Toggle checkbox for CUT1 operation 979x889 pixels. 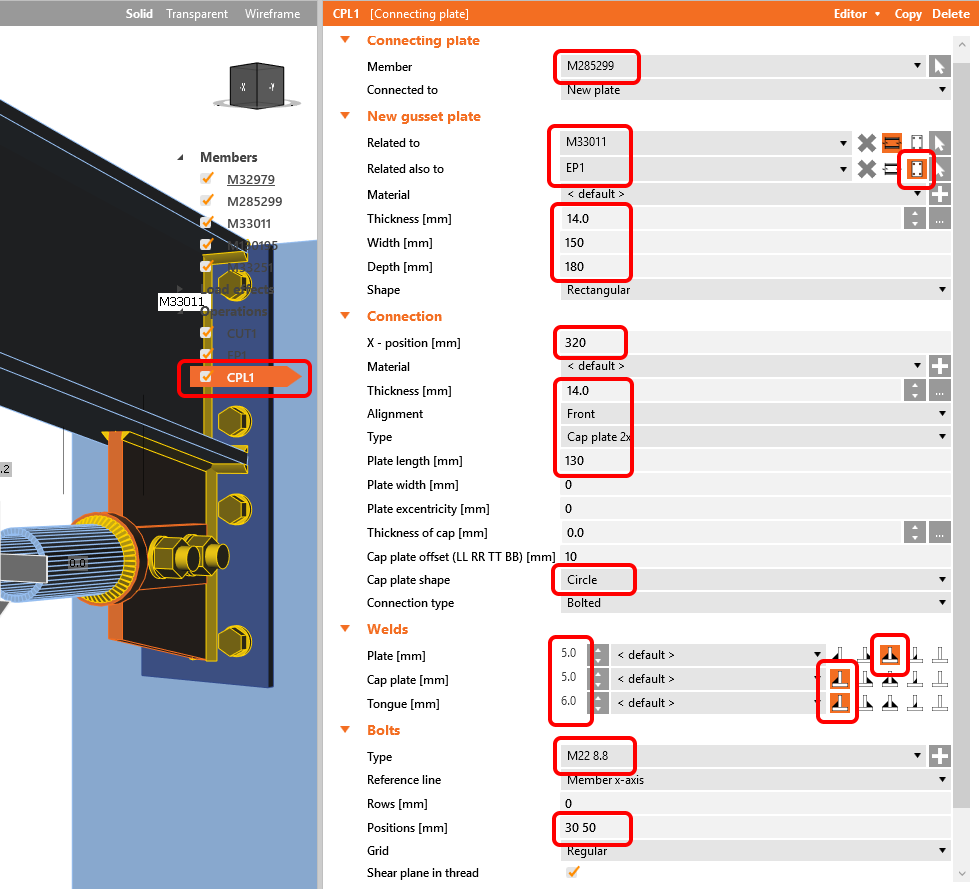coord(205,333)
